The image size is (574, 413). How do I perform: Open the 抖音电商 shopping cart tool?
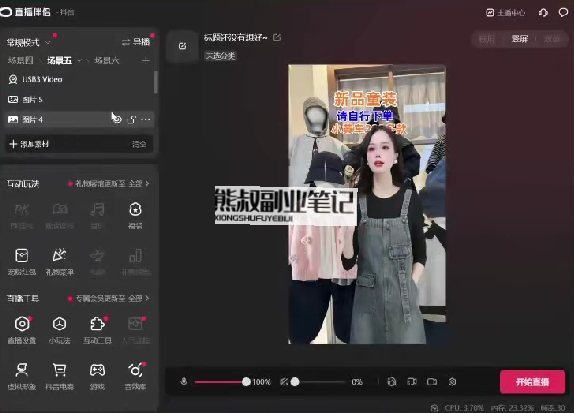pos(60,376)
